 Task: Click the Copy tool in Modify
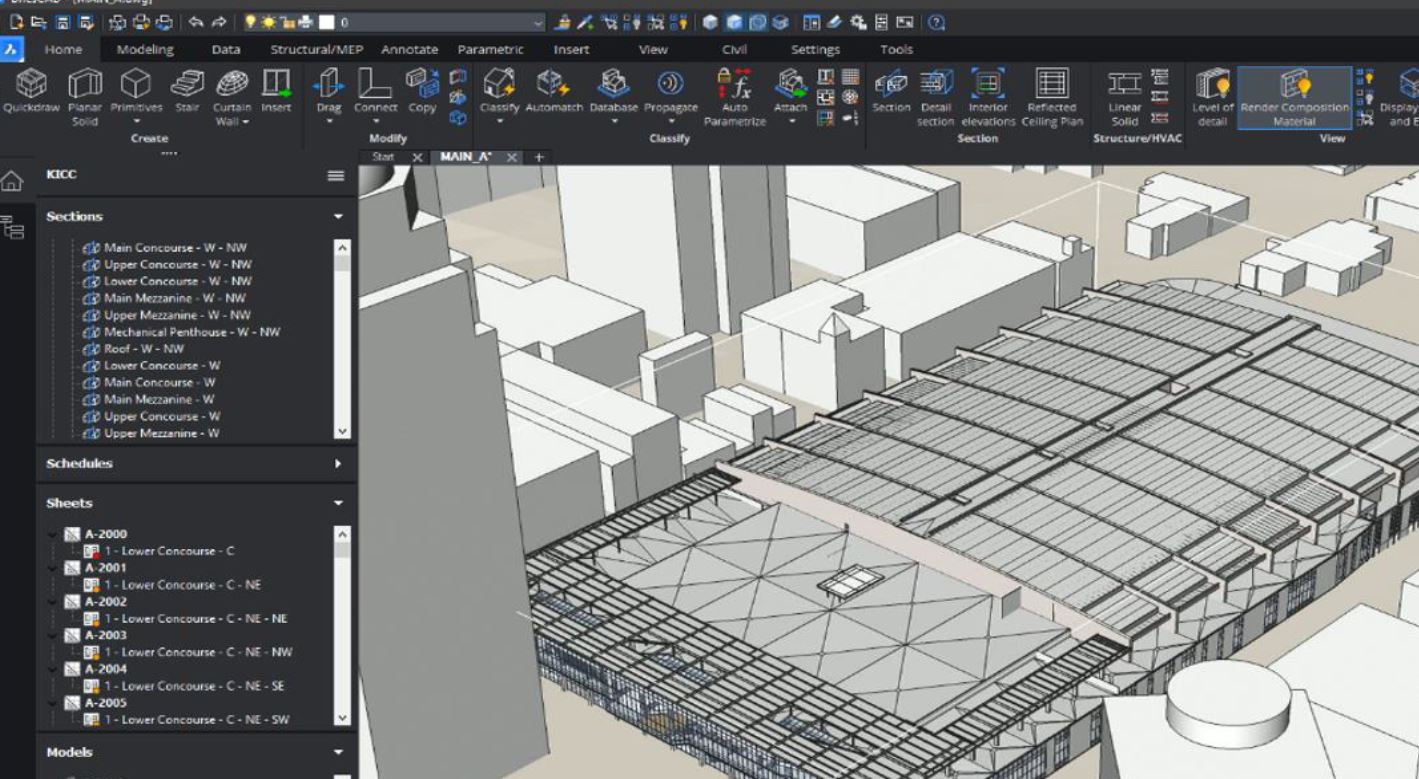click(422, 92)
